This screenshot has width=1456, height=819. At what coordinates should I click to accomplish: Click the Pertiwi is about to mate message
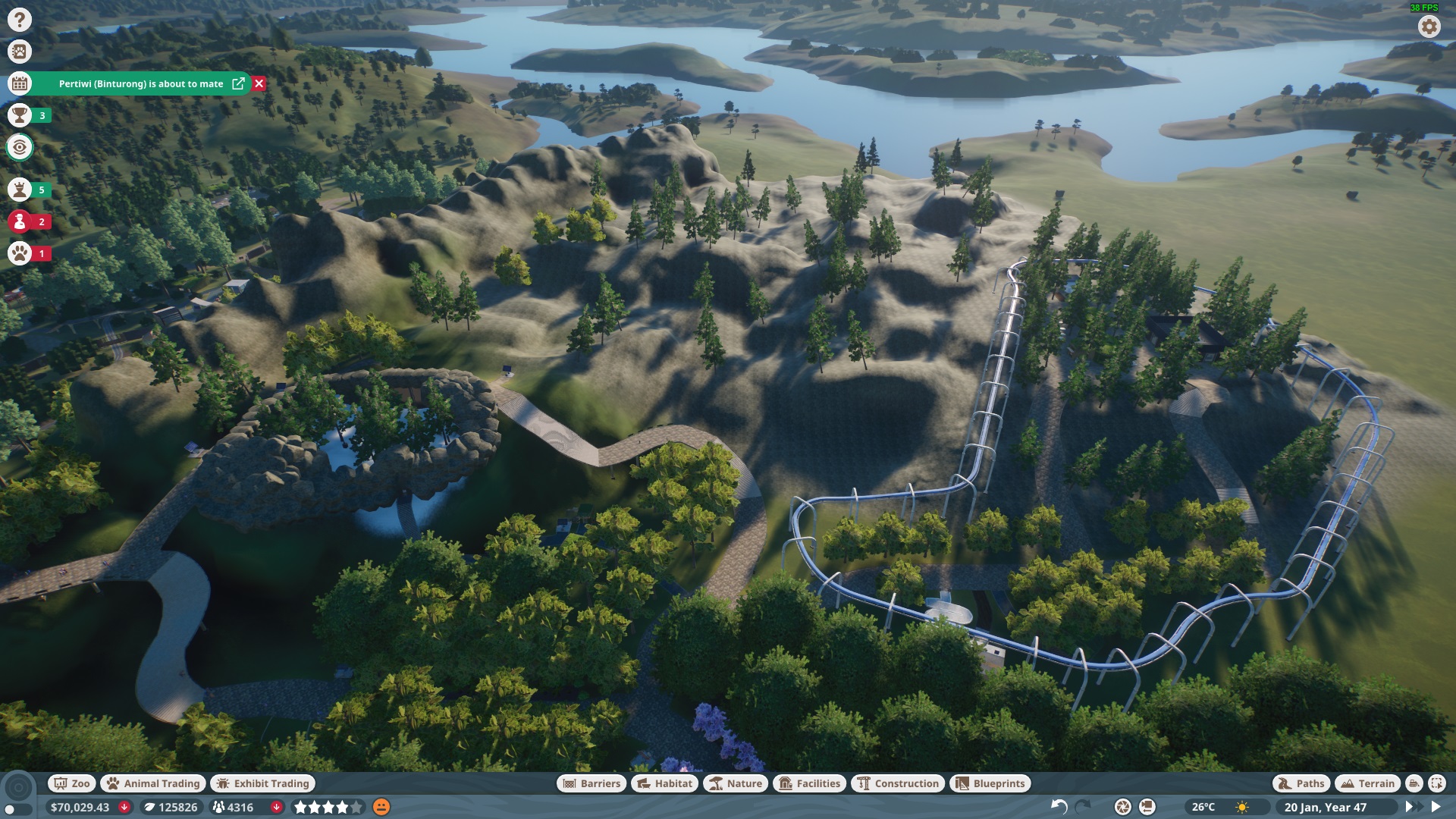click(141, 83)
